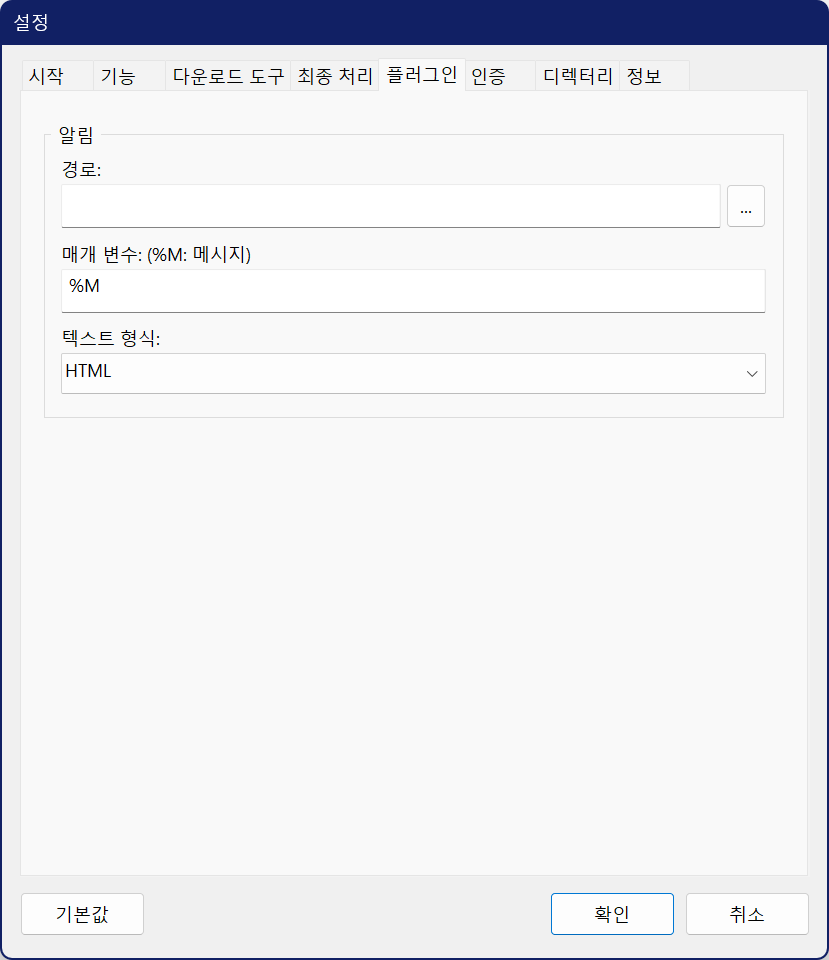Open the 인증 tab
829x960 pixels.
click(x=500, y=76)
